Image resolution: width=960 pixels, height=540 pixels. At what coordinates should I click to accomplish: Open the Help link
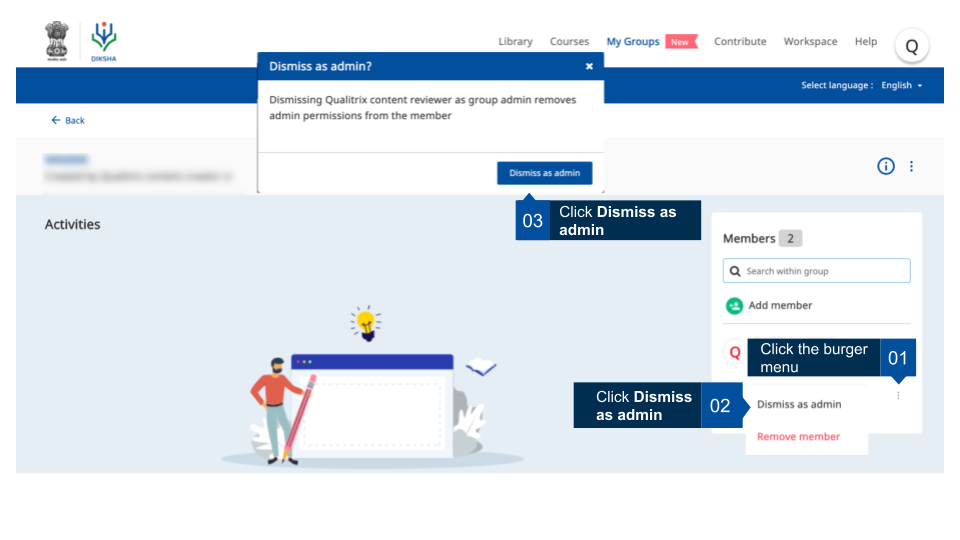click(x=865, y=42)
